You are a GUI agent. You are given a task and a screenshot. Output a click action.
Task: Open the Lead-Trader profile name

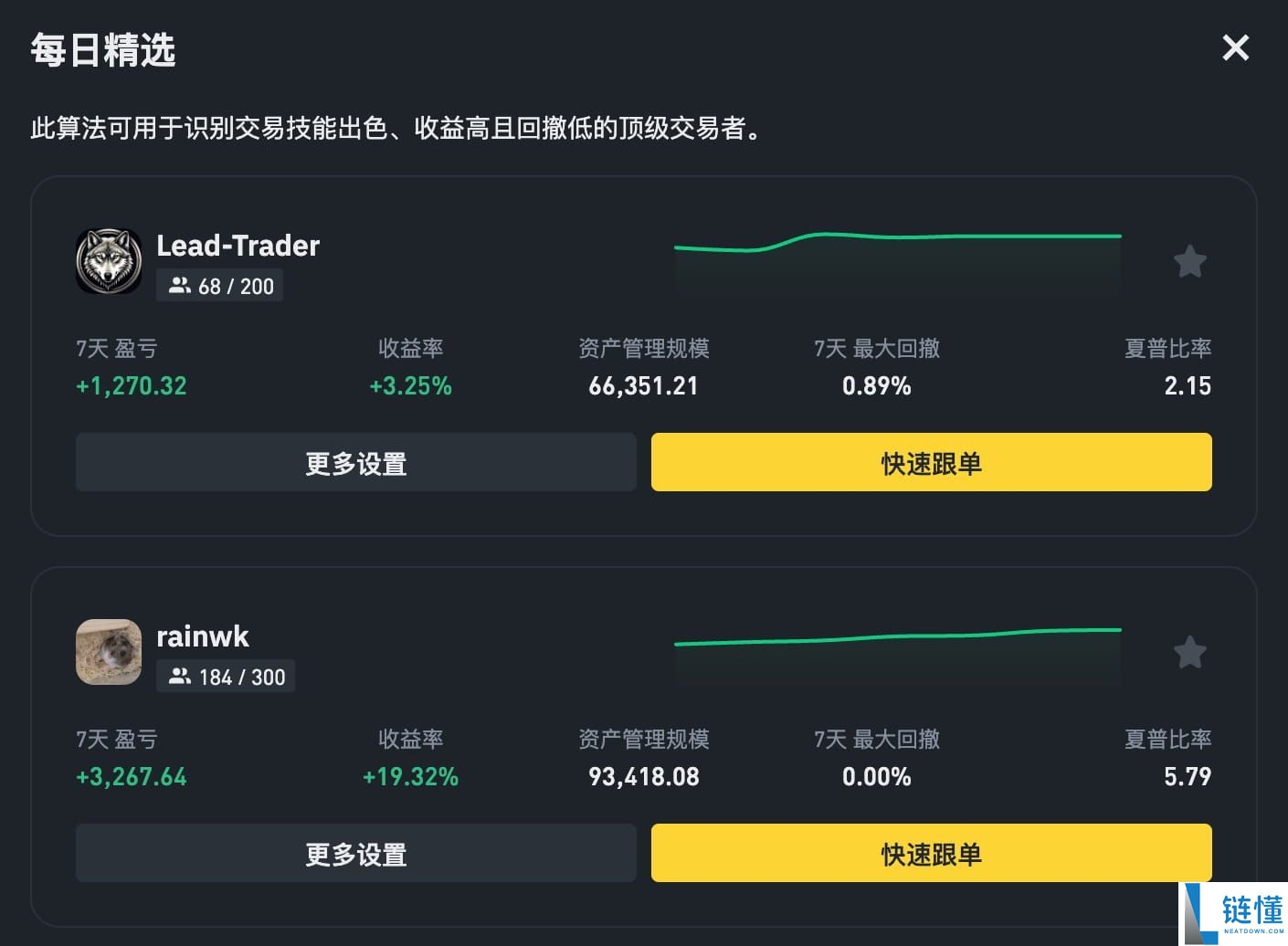click(238, 246)
